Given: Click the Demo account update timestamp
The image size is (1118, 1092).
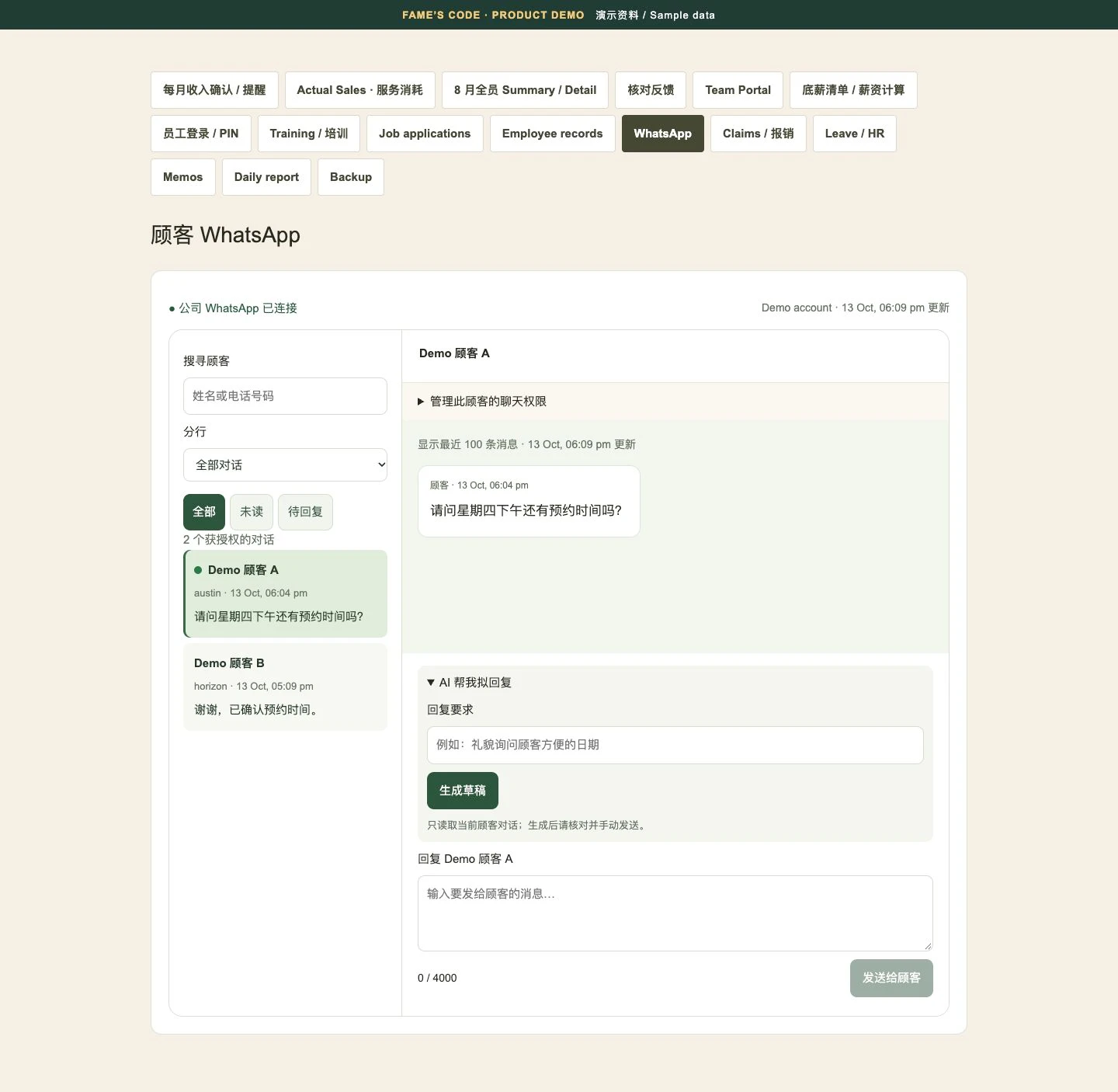Looking at the screenshot, I should [x=856, y=308].
